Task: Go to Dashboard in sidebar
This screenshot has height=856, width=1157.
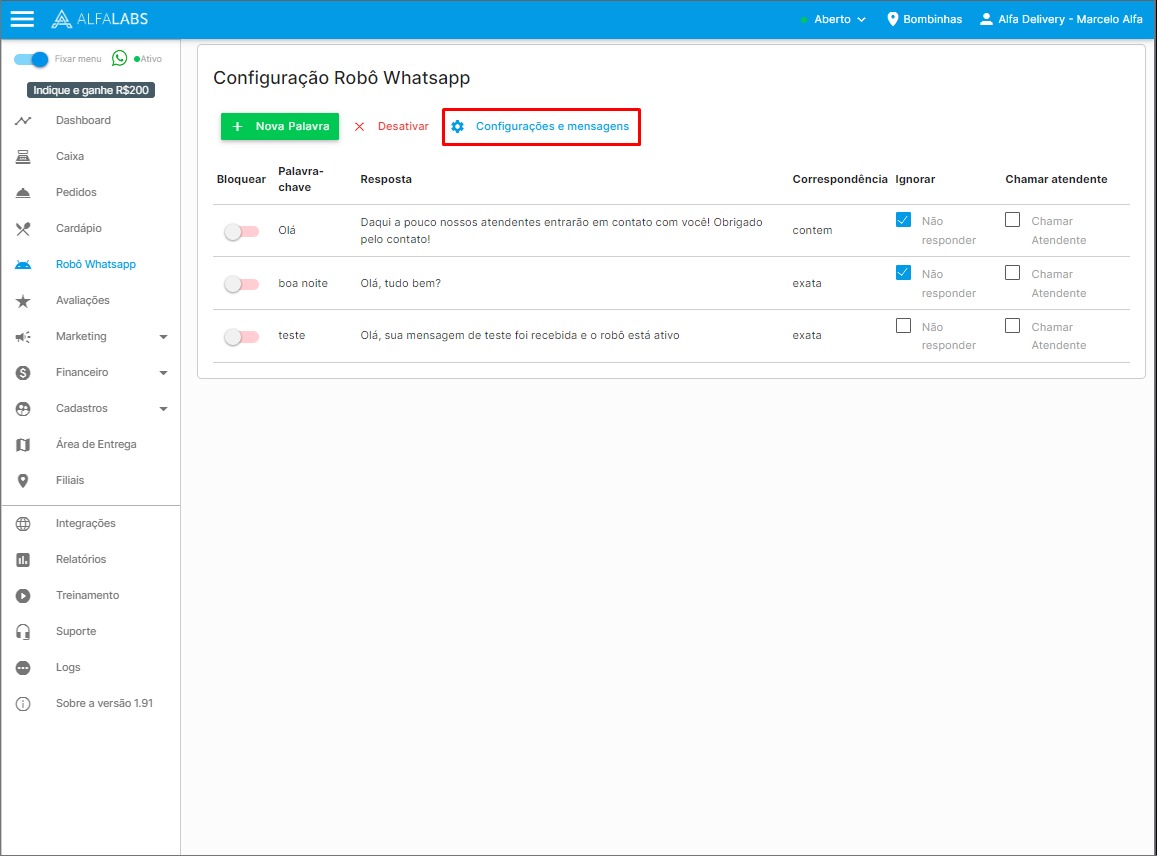Action: pyautogui.click(x=83, y=121)
